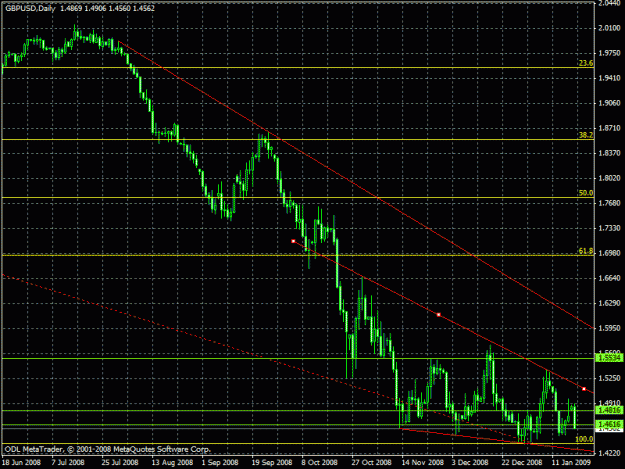The width and height of the screenshot is (625, 469).
Task: Click the 8 Oct 2008 date label
Action: pos(319,462)
